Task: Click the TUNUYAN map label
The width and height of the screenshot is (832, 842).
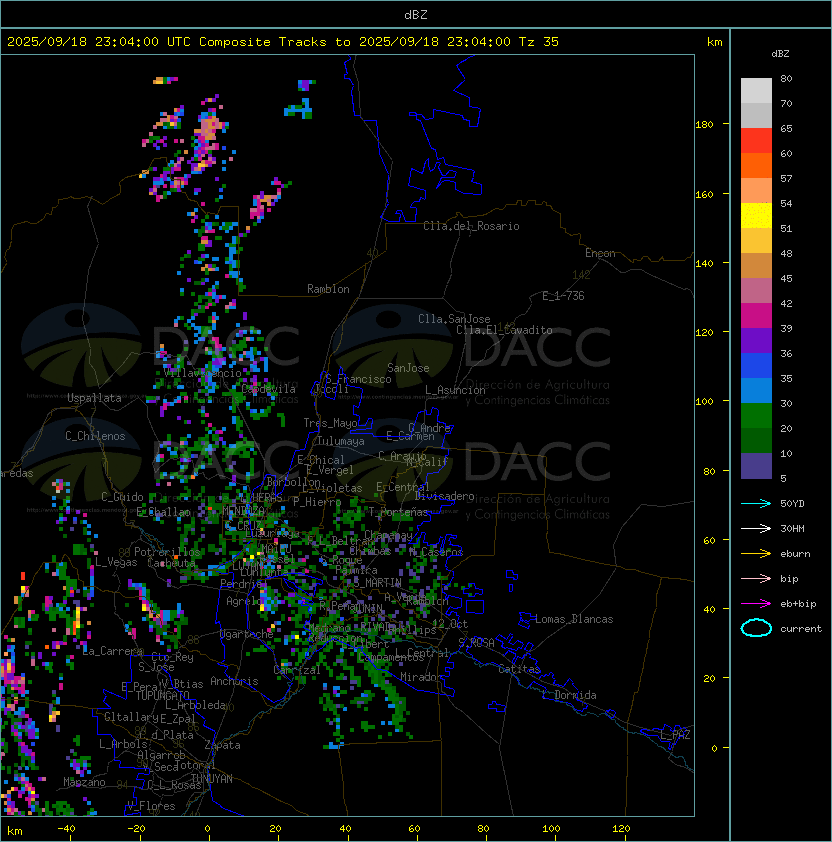Action: 212,779
